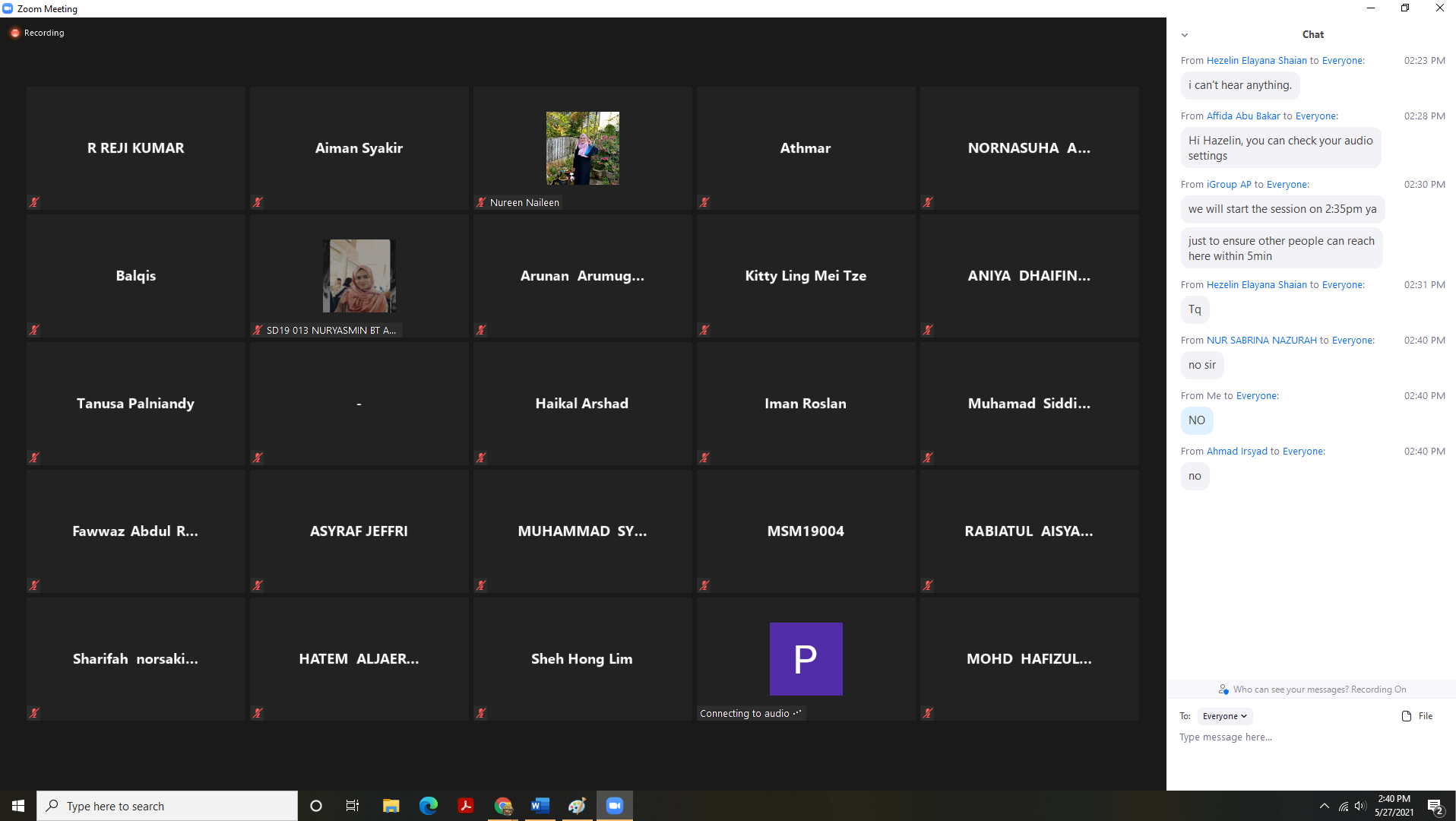Collapse the chat panel chevron
Viewport: 1456px width, 821px height.
click(x=1185, y=35)
